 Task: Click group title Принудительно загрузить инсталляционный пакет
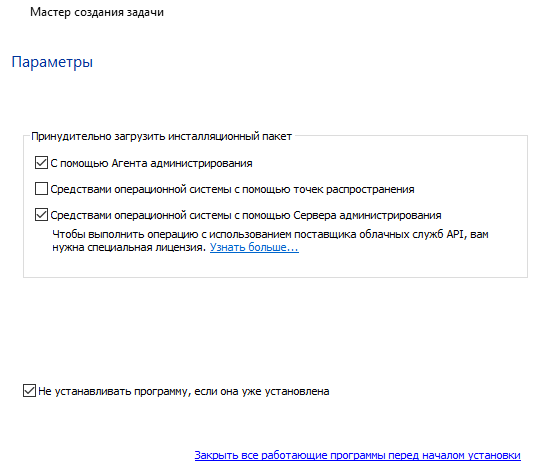coord(161,136)
